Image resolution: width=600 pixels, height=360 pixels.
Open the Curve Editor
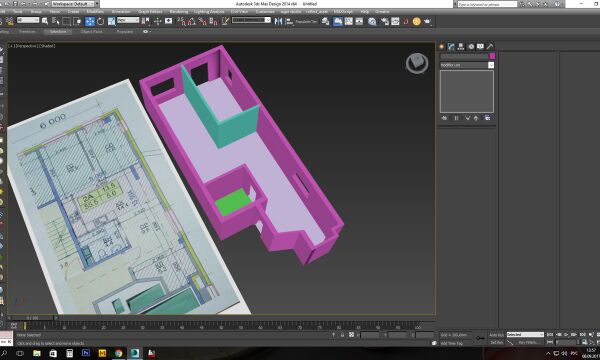[x=348, y=21]
